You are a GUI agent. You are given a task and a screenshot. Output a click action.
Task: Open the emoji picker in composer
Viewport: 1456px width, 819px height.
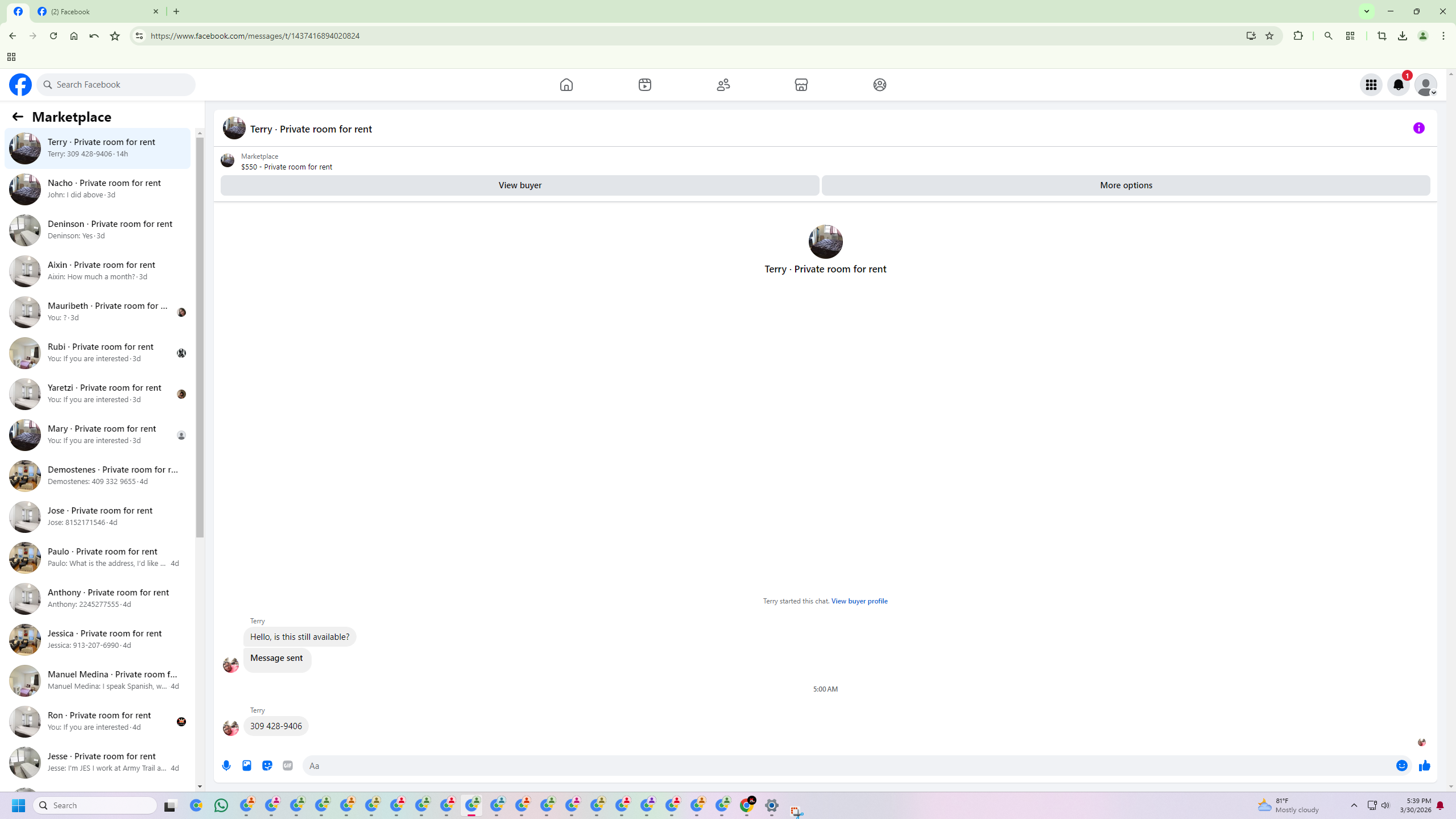click(1402, 766)
